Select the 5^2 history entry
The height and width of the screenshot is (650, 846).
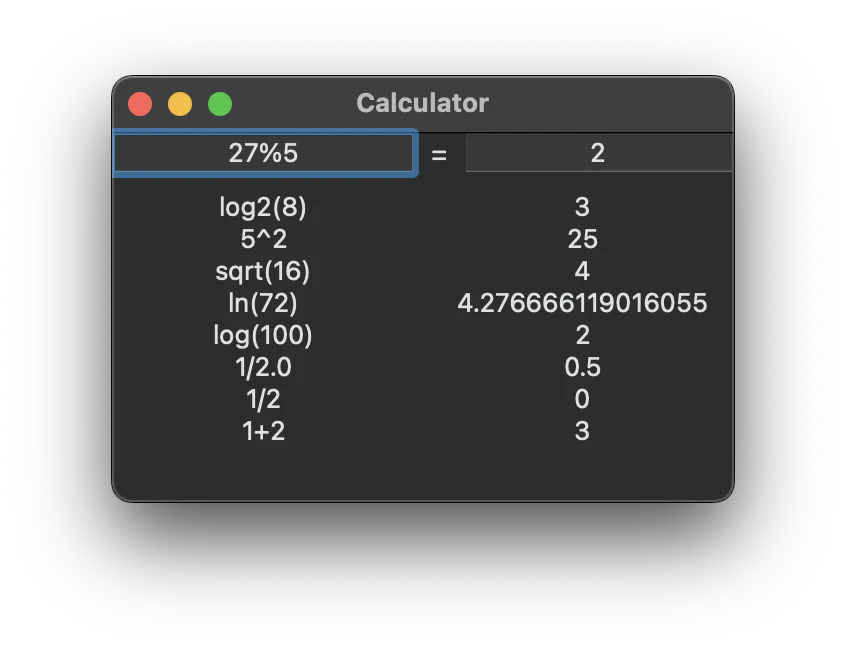(x=264, y=239)
